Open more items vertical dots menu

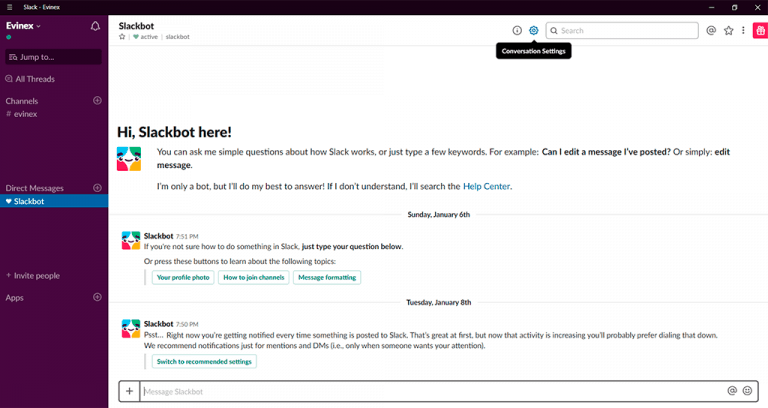point(743,30)
